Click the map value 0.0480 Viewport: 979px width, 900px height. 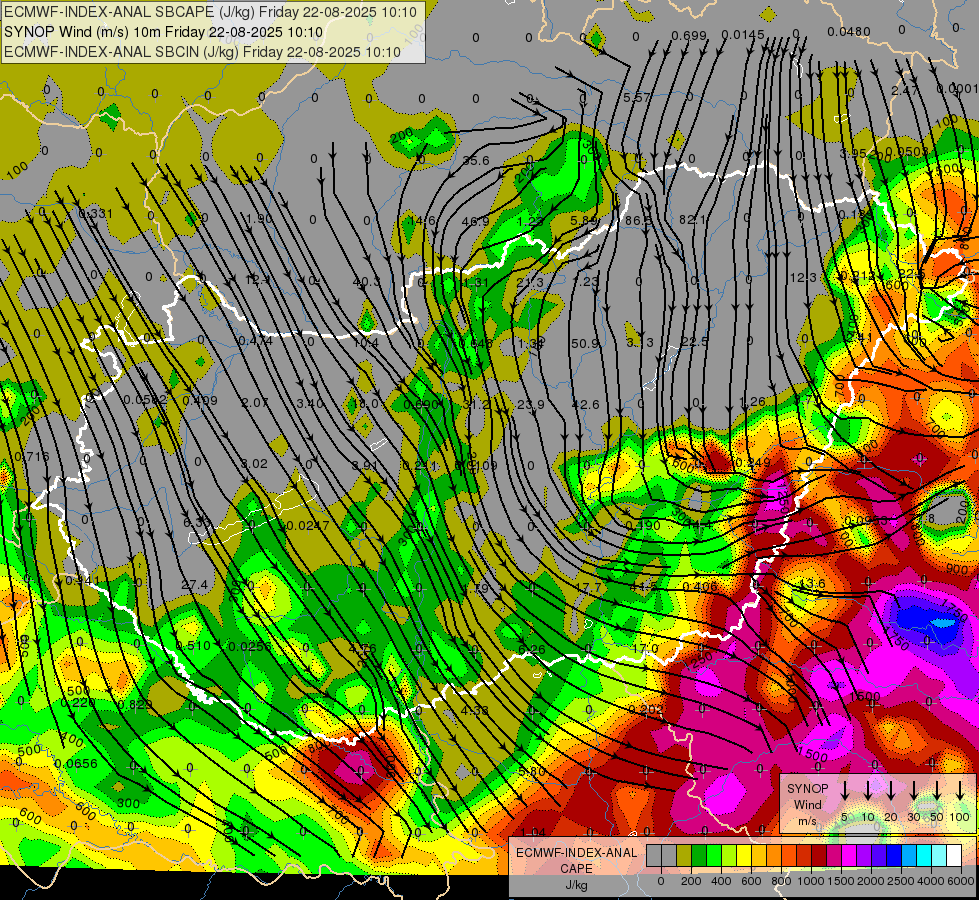click(849, 32)
